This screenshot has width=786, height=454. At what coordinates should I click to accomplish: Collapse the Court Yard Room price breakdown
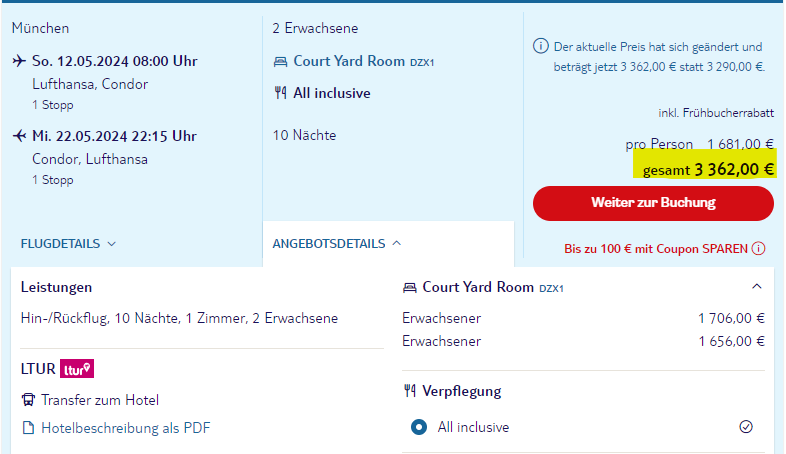[757, 287]
